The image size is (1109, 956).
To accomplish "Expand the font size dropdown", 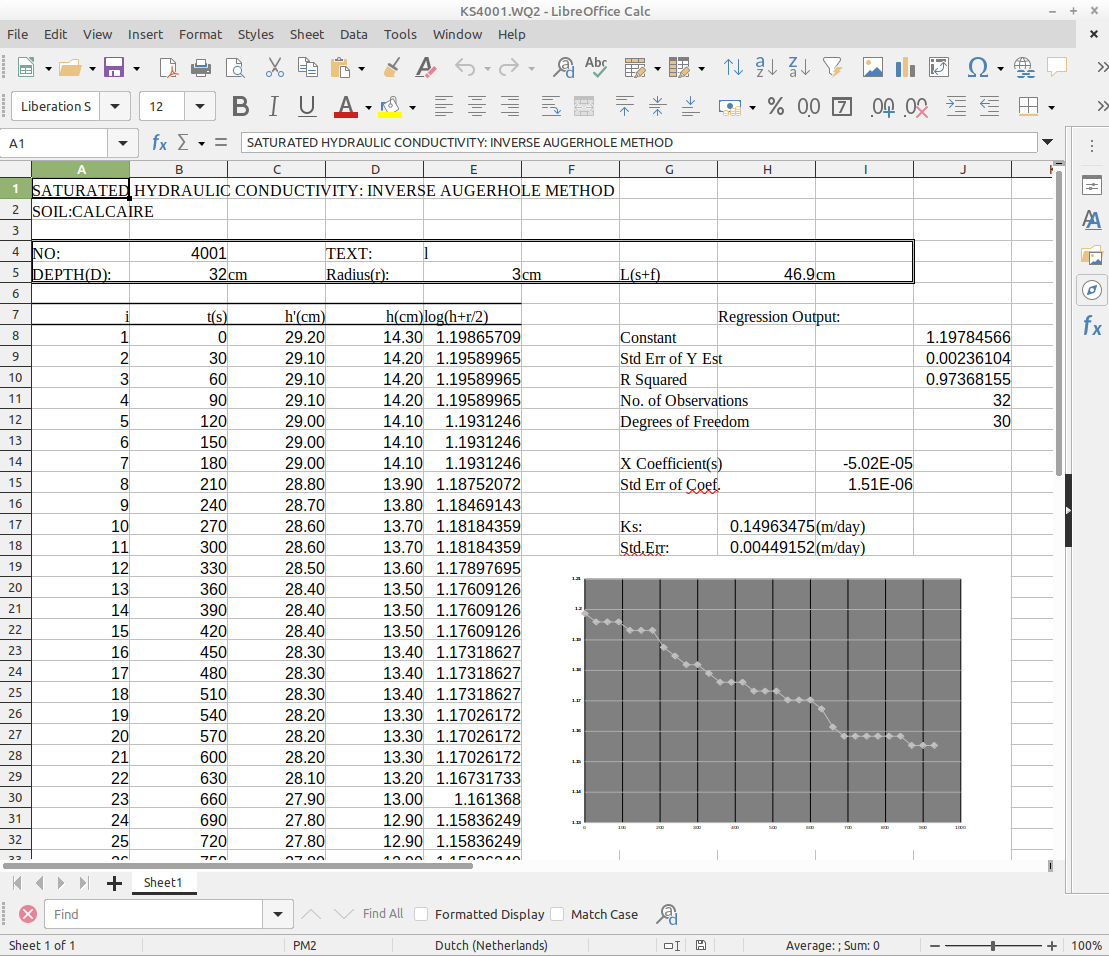I will [200, 107].
